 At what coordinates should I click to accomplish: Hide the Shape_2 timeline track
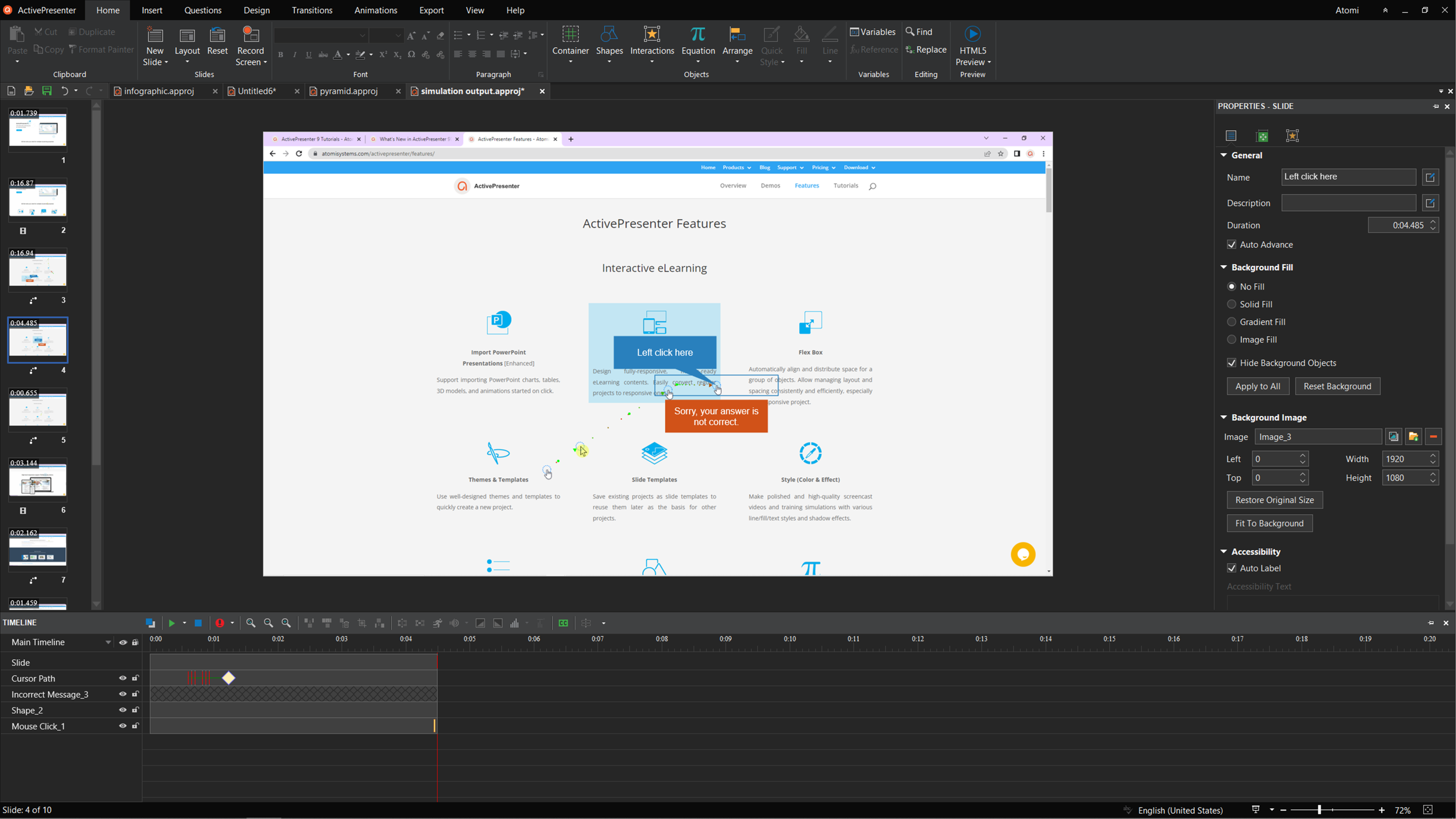click(x=122, y=710)
